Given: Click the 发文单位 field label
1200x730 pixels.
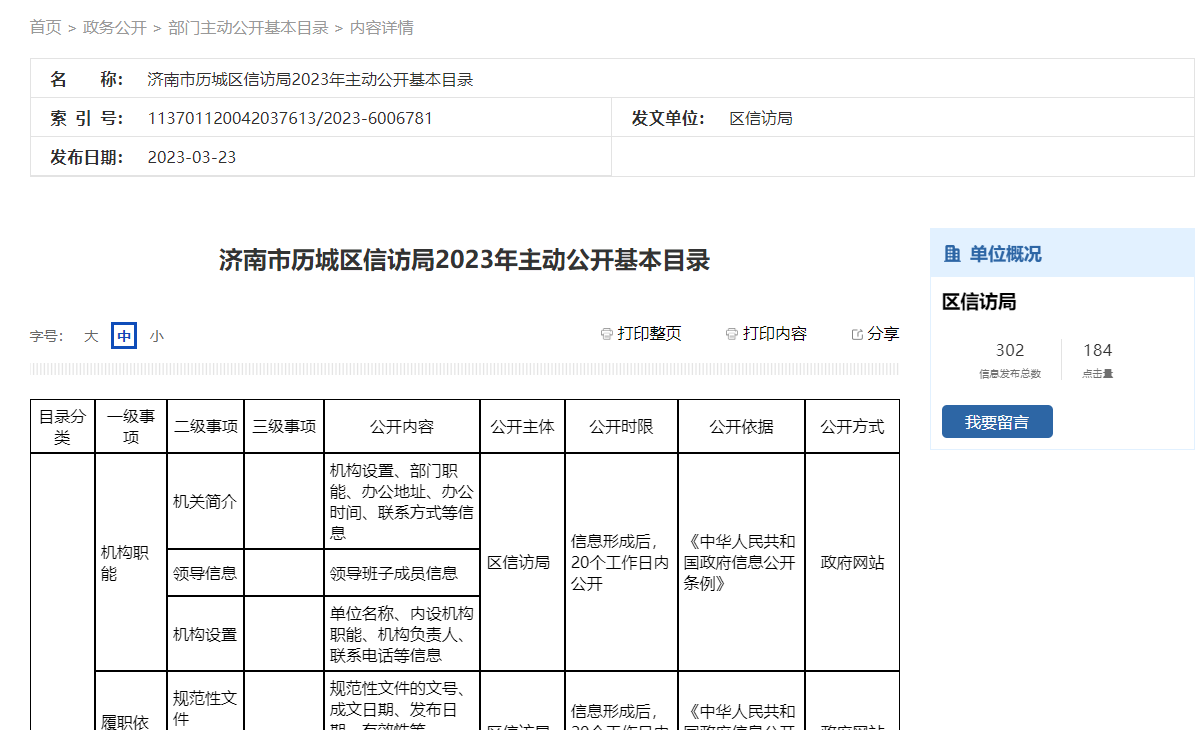Looking at the screenshot, I should tap(668, 118).
